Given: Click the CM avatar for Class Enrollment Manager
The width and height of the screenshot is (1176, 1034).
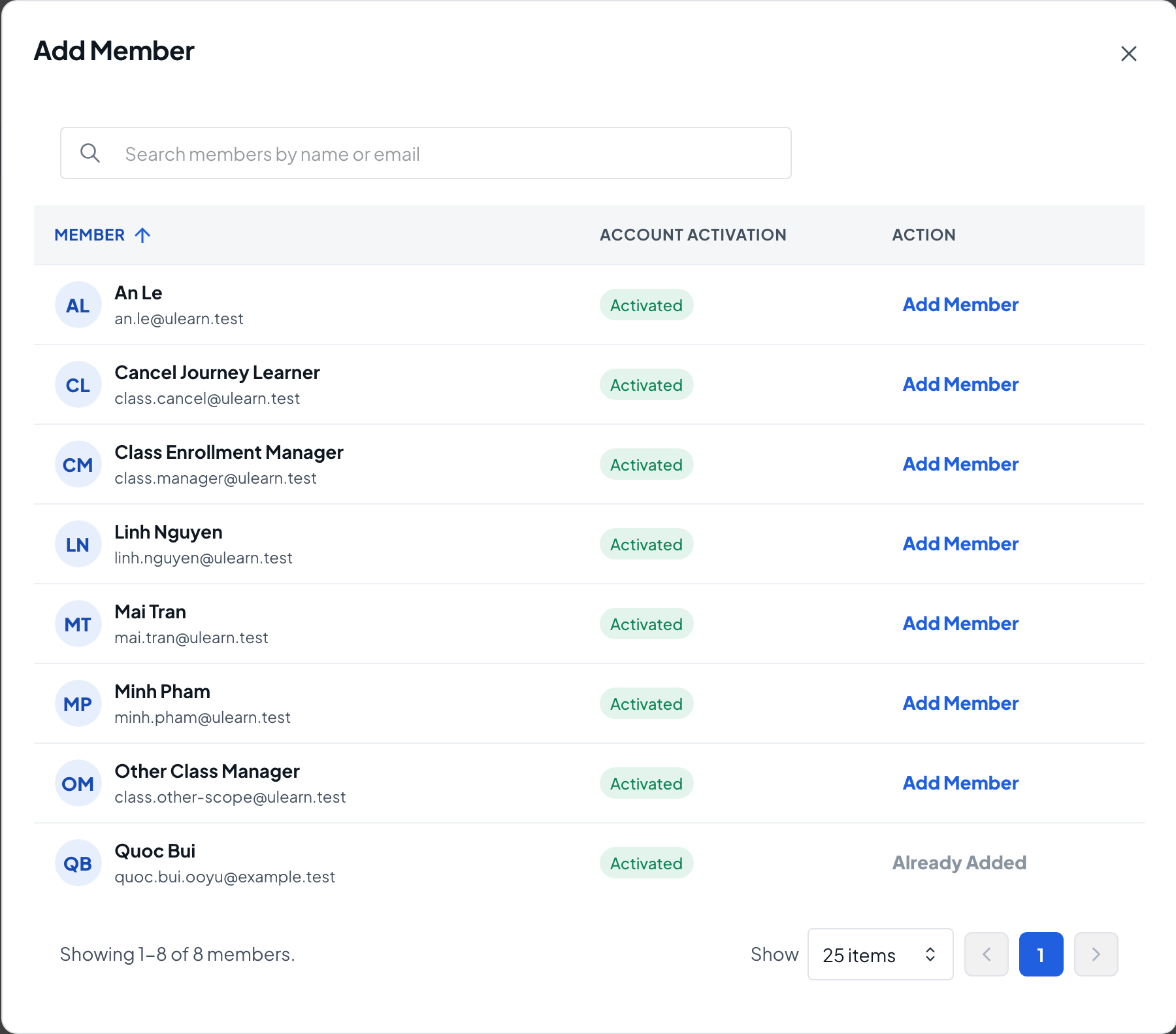Looking at the screenshot, I should tap(78, 464).
